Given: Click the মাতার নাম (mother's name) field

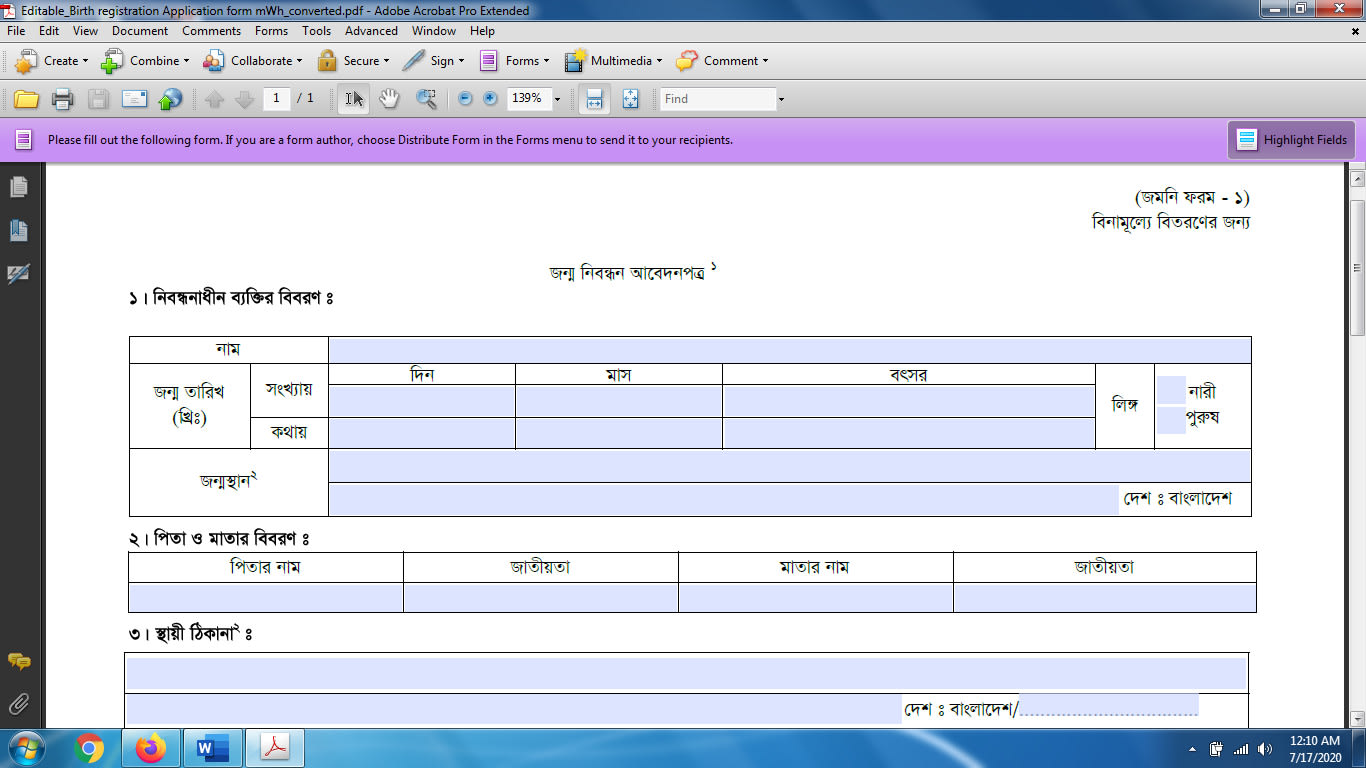Looking at the screenshot, I should (815, 598).
